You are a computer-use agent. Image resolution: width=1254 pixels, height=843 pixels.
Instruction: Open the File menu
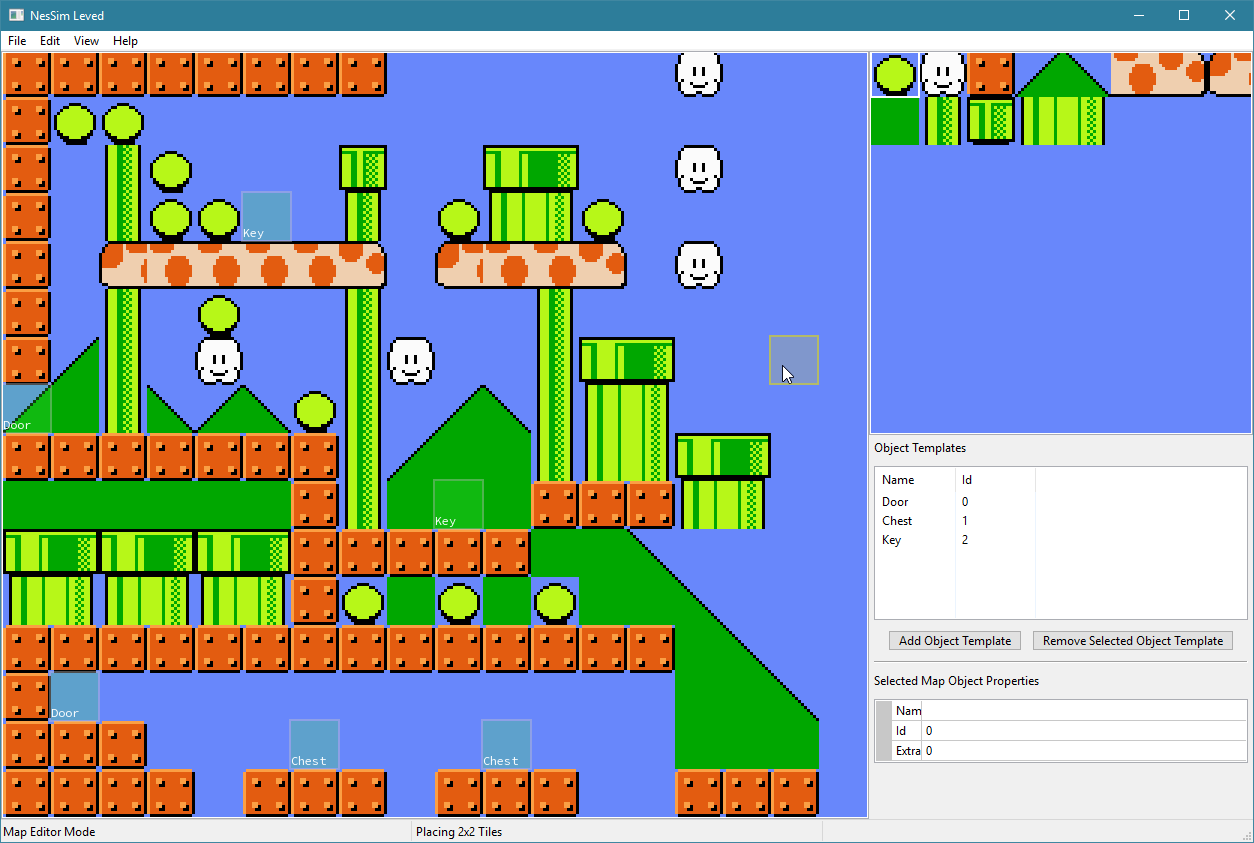coord(17,41)
